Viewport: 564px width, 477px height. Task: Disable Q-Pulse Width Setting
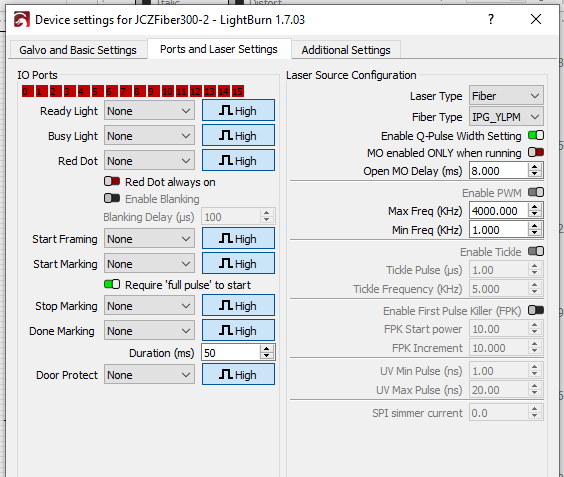point(536,135)
